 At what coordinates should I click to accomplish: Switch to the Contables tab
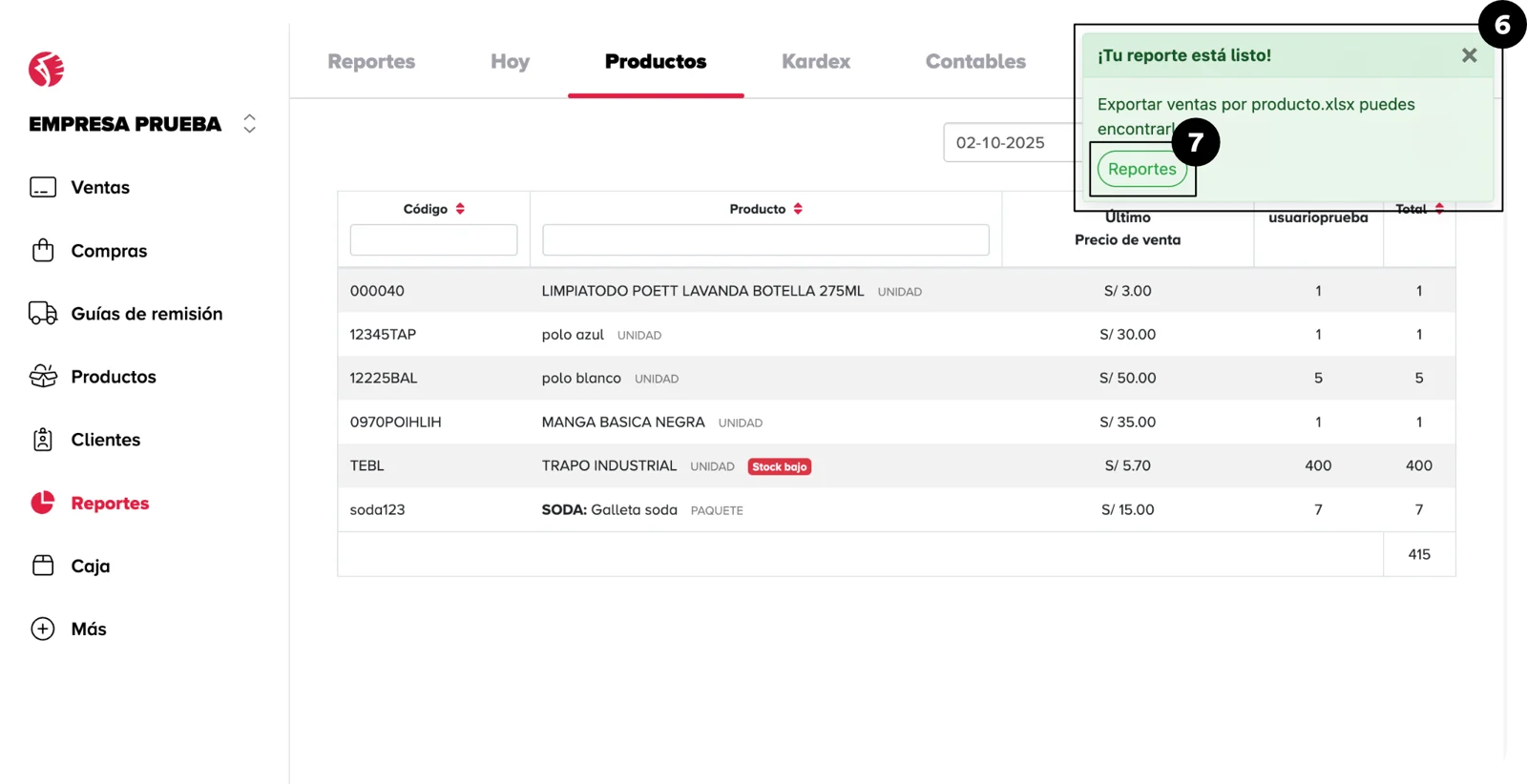pyautogui.click(x=974, y=62)
